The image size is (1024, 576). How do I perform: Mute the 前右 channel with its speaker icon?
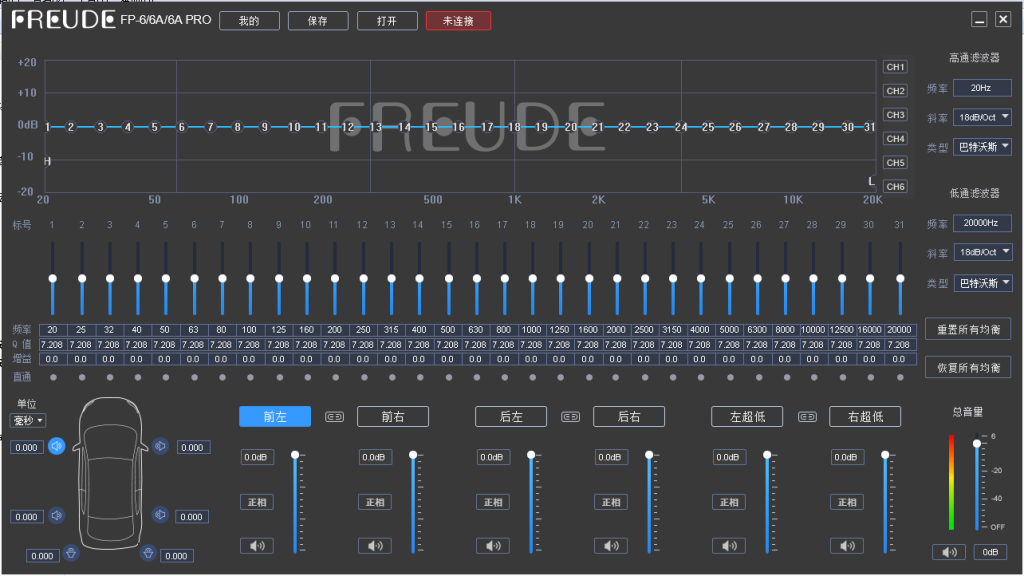(x=375, y=545)
